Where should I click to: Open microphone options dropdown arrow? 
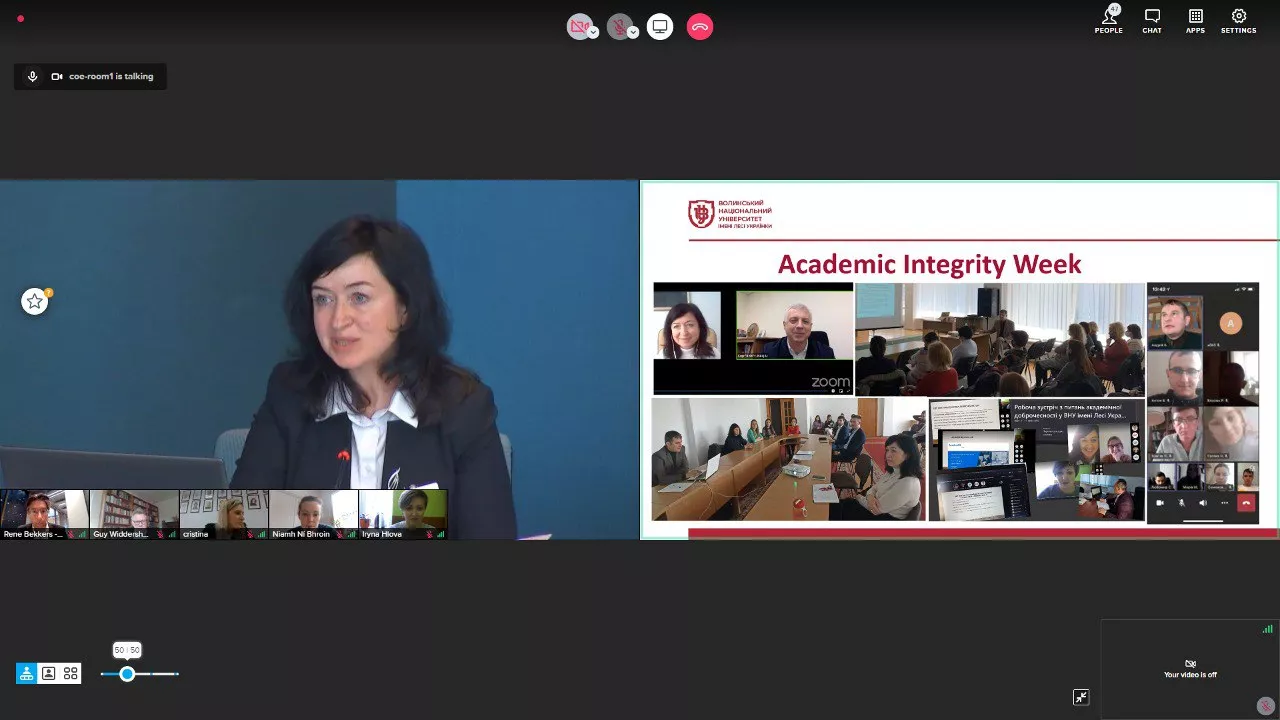click(633, 32)
